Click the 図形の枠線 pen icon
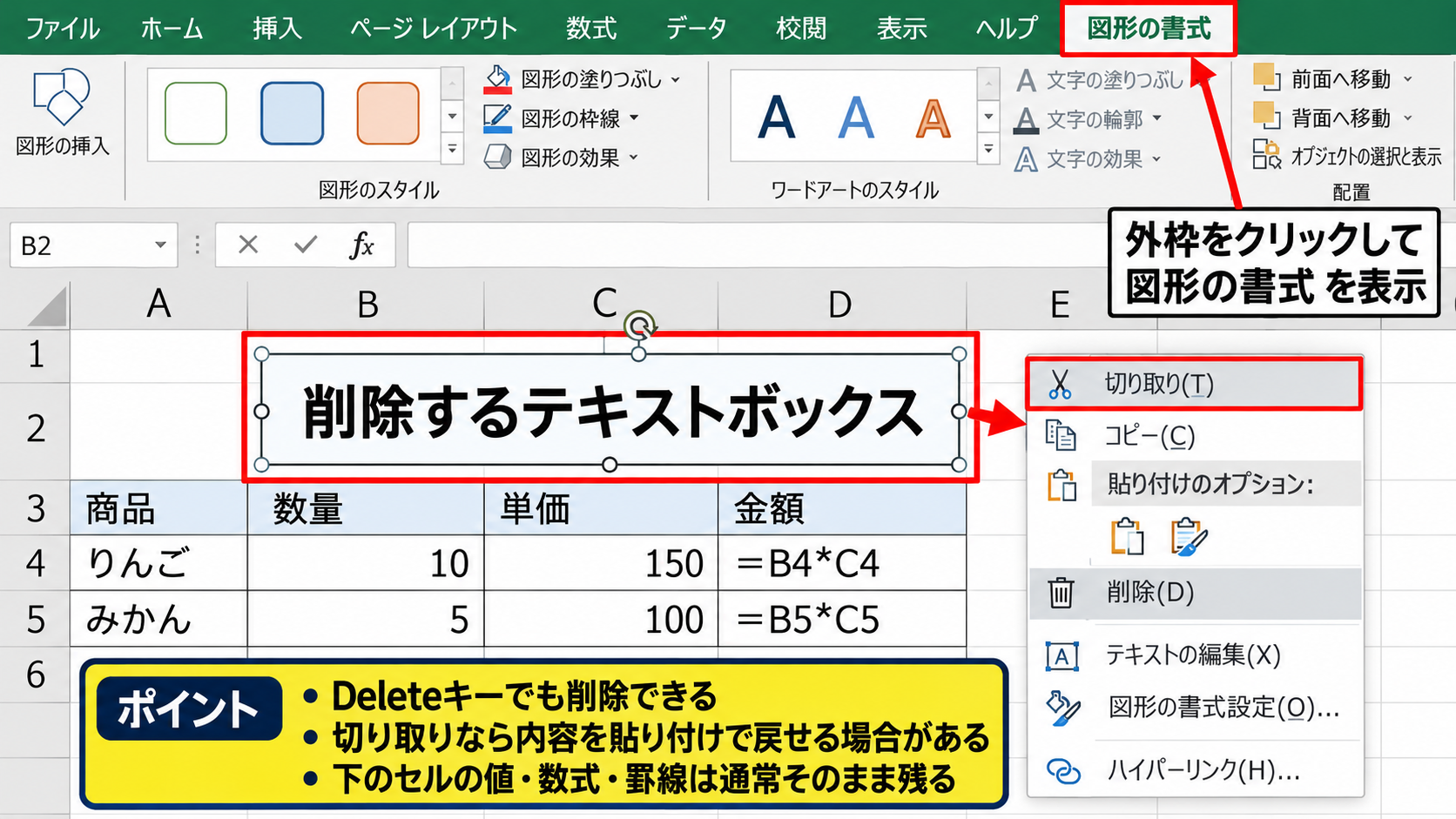1456x819 pixels. tap(497, 118)
